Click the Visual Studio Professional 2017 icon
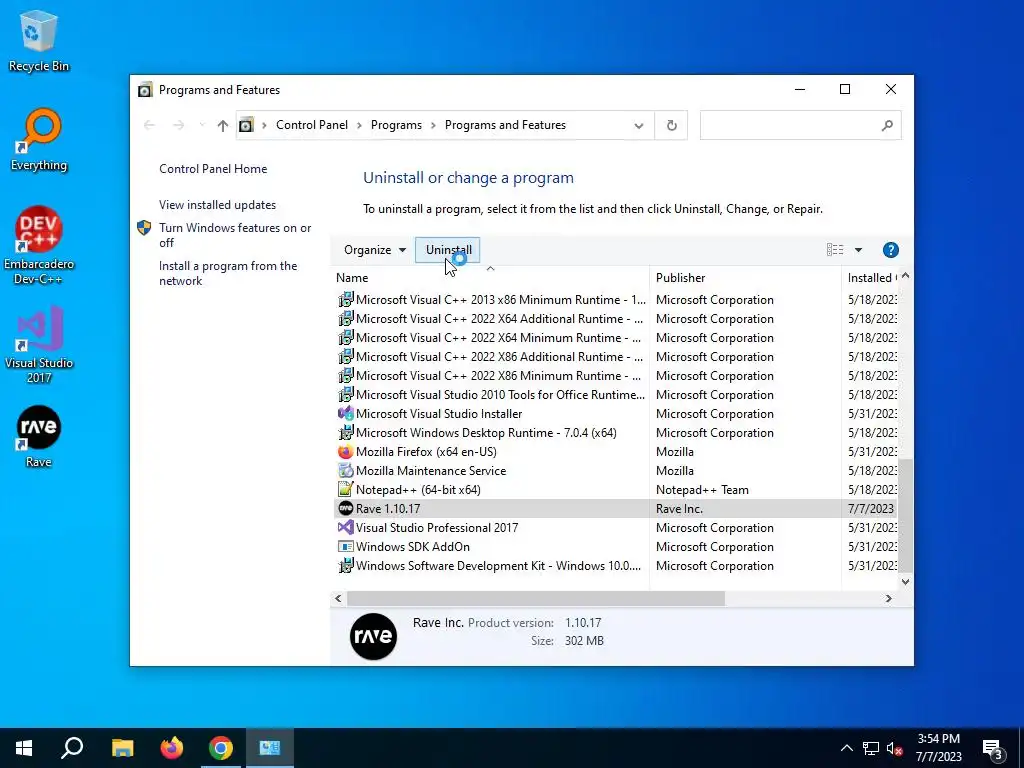The image size is (1024, 768). [345, 528]
